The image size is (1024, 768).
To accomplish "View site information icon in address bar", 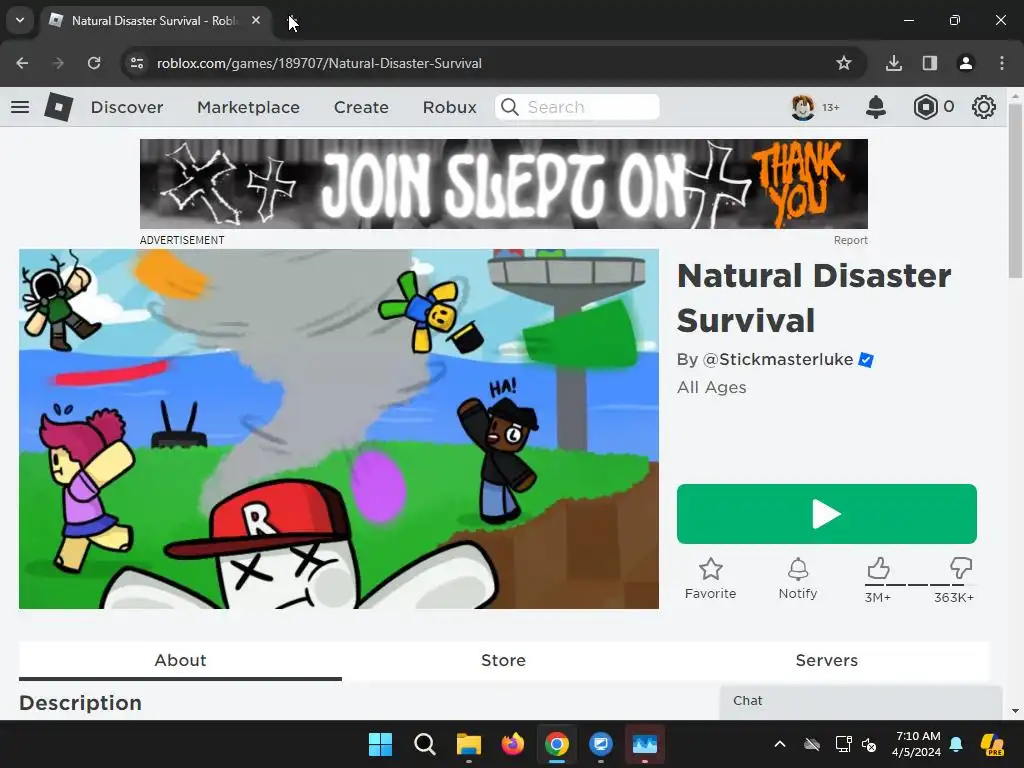I will click(x=136, y=63).
